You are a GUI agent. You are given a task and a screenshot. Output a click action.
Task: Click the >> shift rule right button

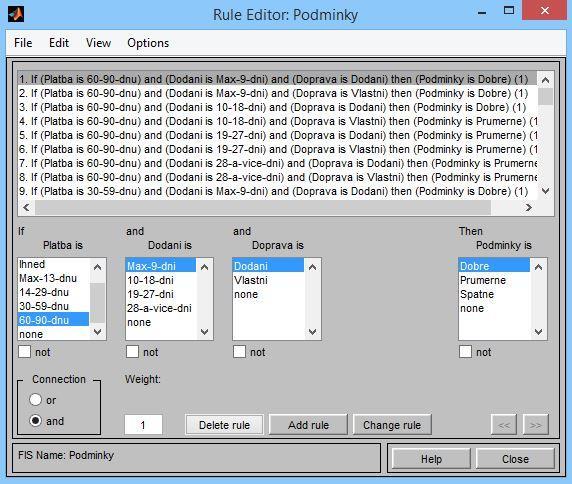point(536,425)
